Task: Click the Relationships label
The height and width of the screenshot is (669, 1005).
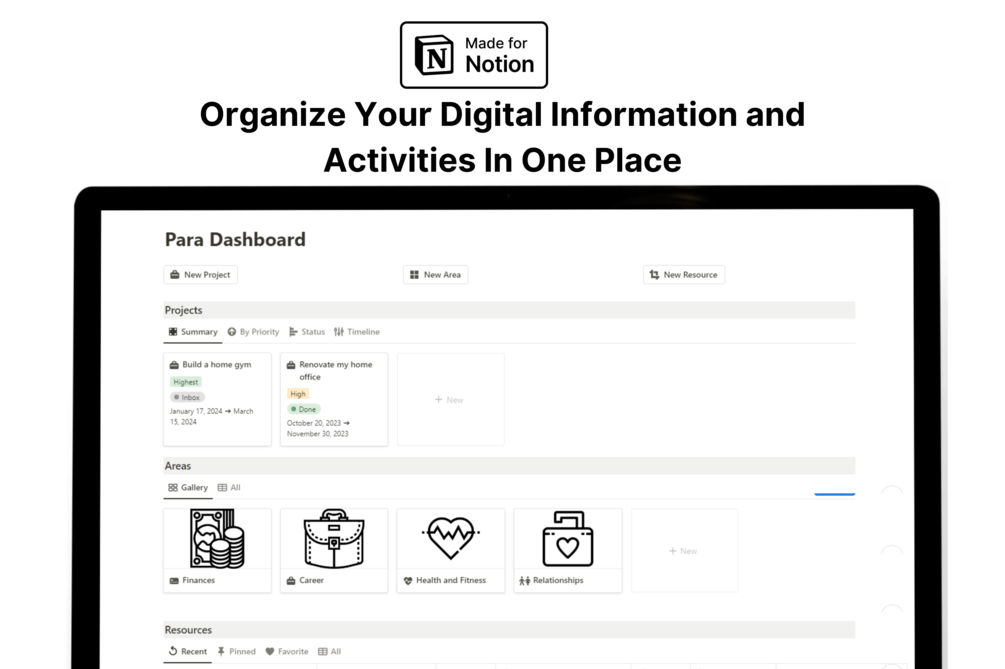Action: pos(558,581)
